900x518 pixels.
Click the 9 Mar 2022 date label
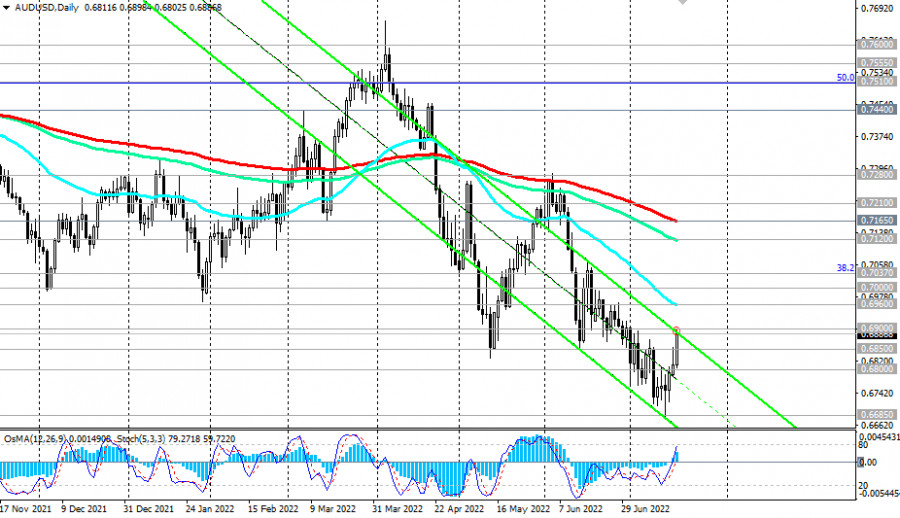pyautogui.click(x=332, y=509)
